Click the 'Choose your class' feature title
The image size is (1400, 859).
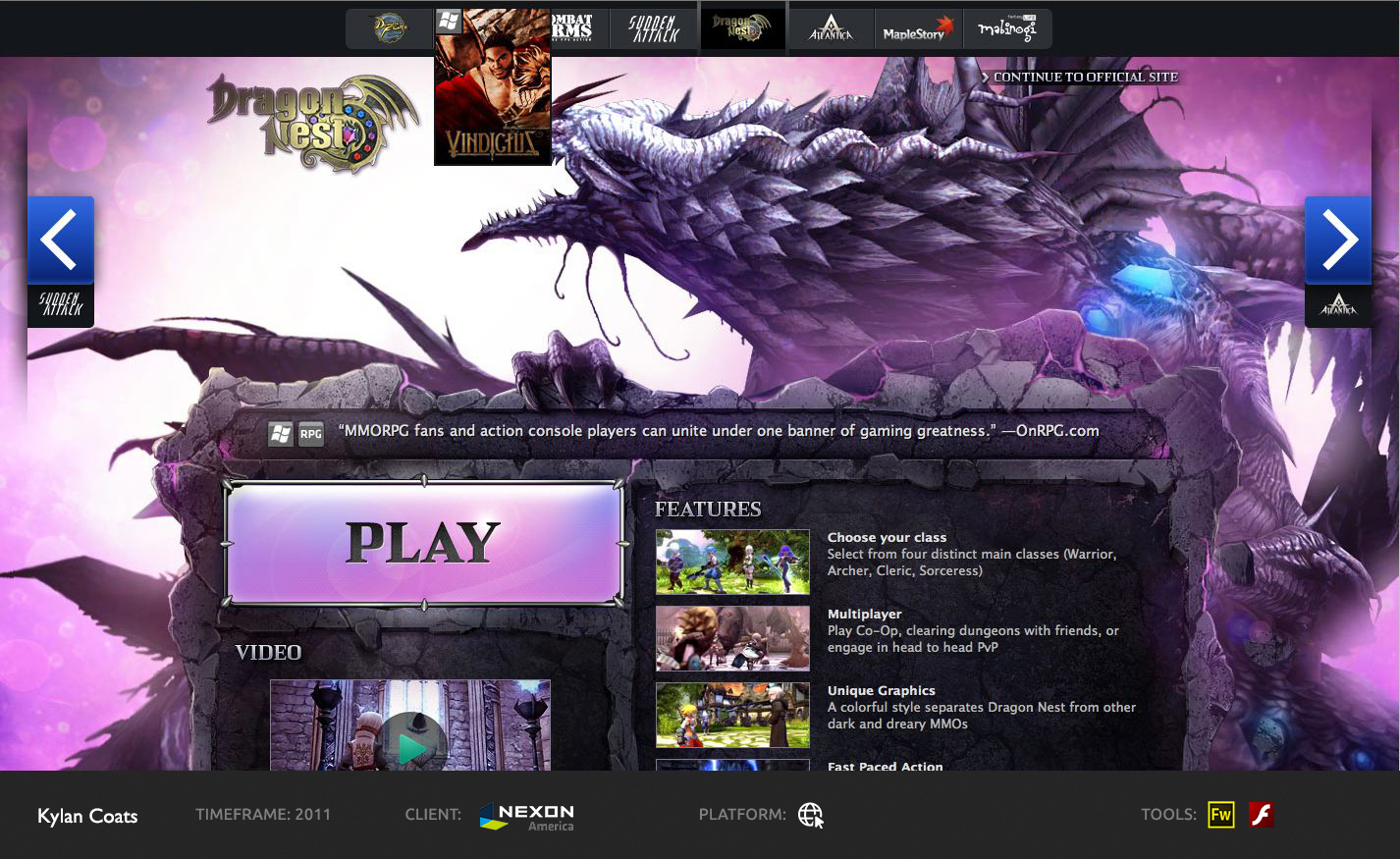[887, 537]
